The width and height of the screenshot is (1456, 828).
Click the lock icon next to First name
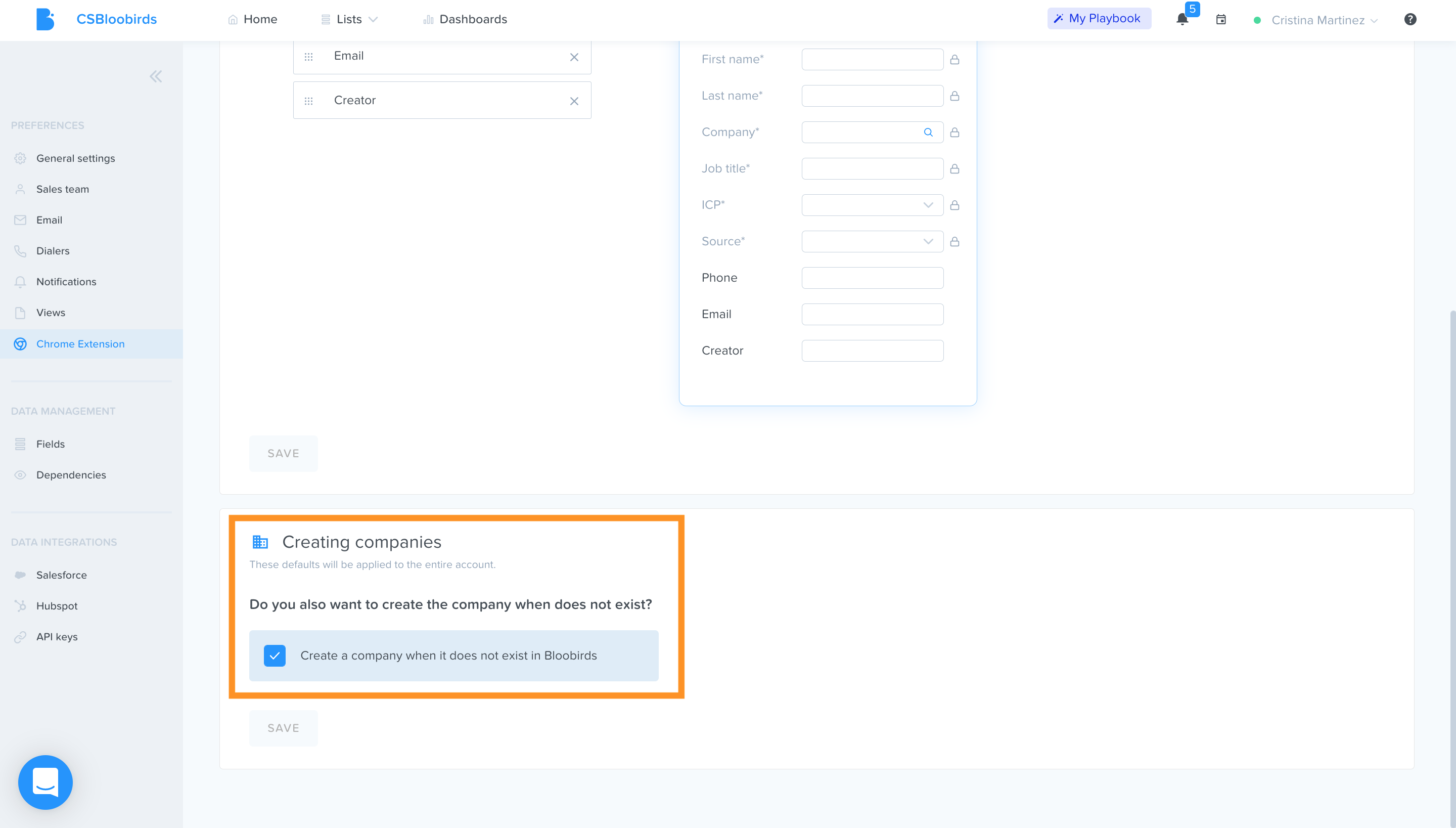[x=955, y=60]
